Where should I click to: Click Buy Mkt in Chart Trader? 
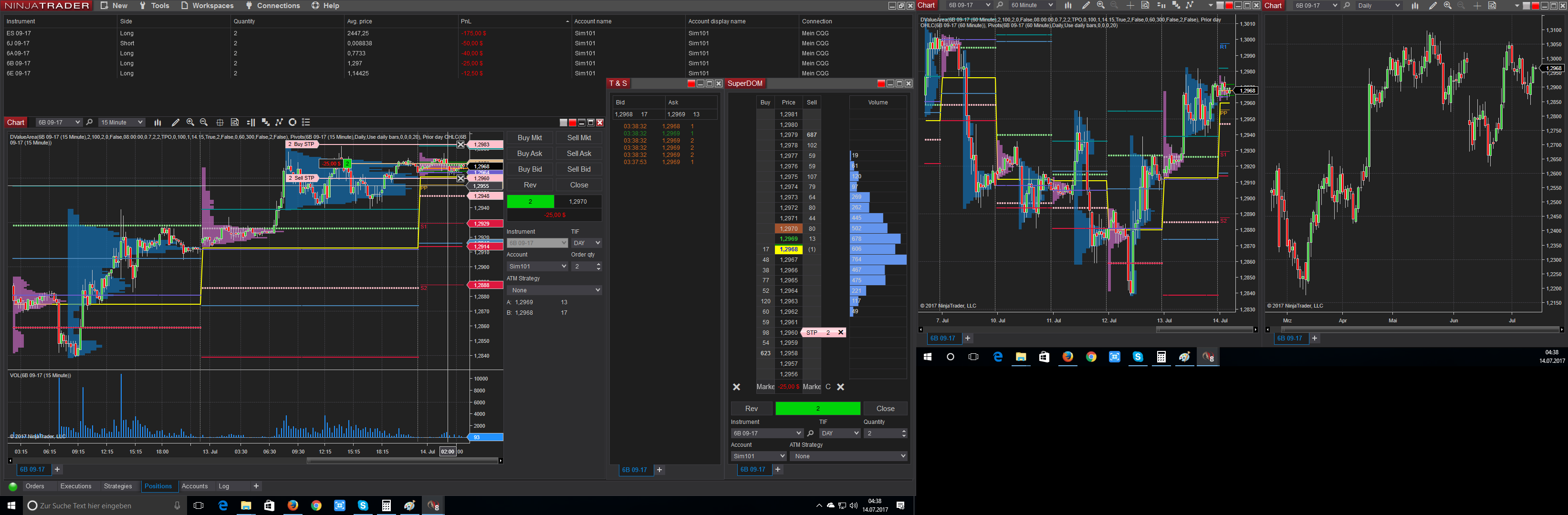[x=530, y=138]
